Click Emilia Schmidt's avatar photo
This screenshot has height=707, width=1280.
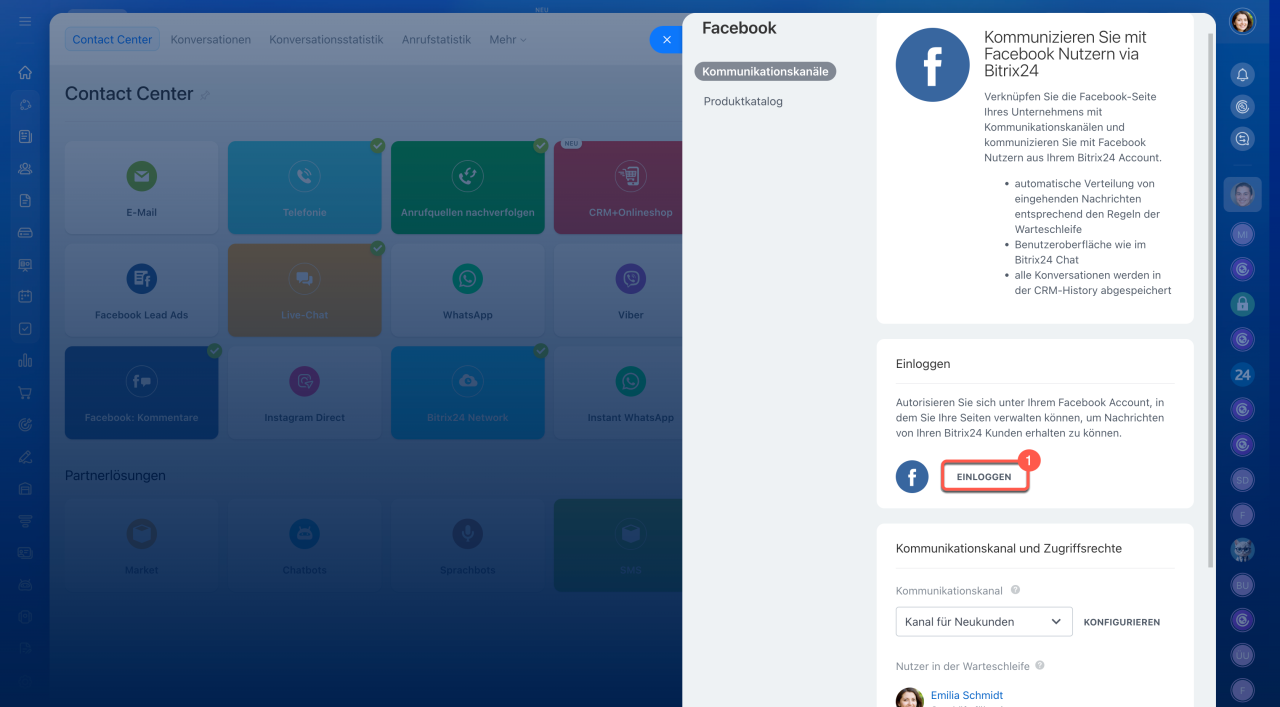910,698
